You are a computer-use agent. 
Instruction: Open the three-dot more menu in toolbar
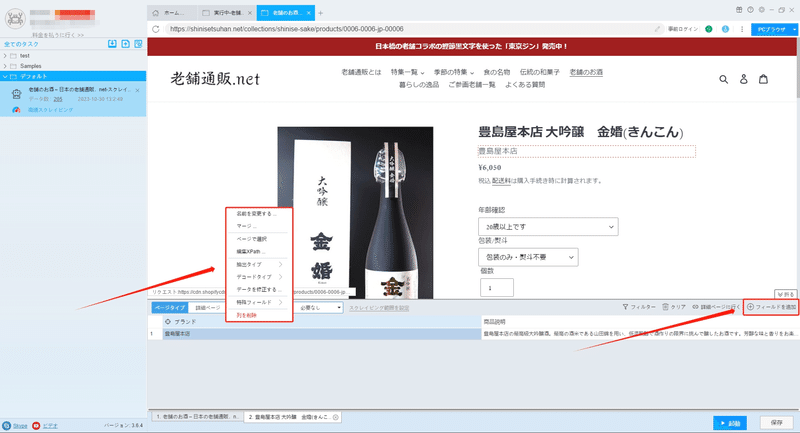[742, 29]
